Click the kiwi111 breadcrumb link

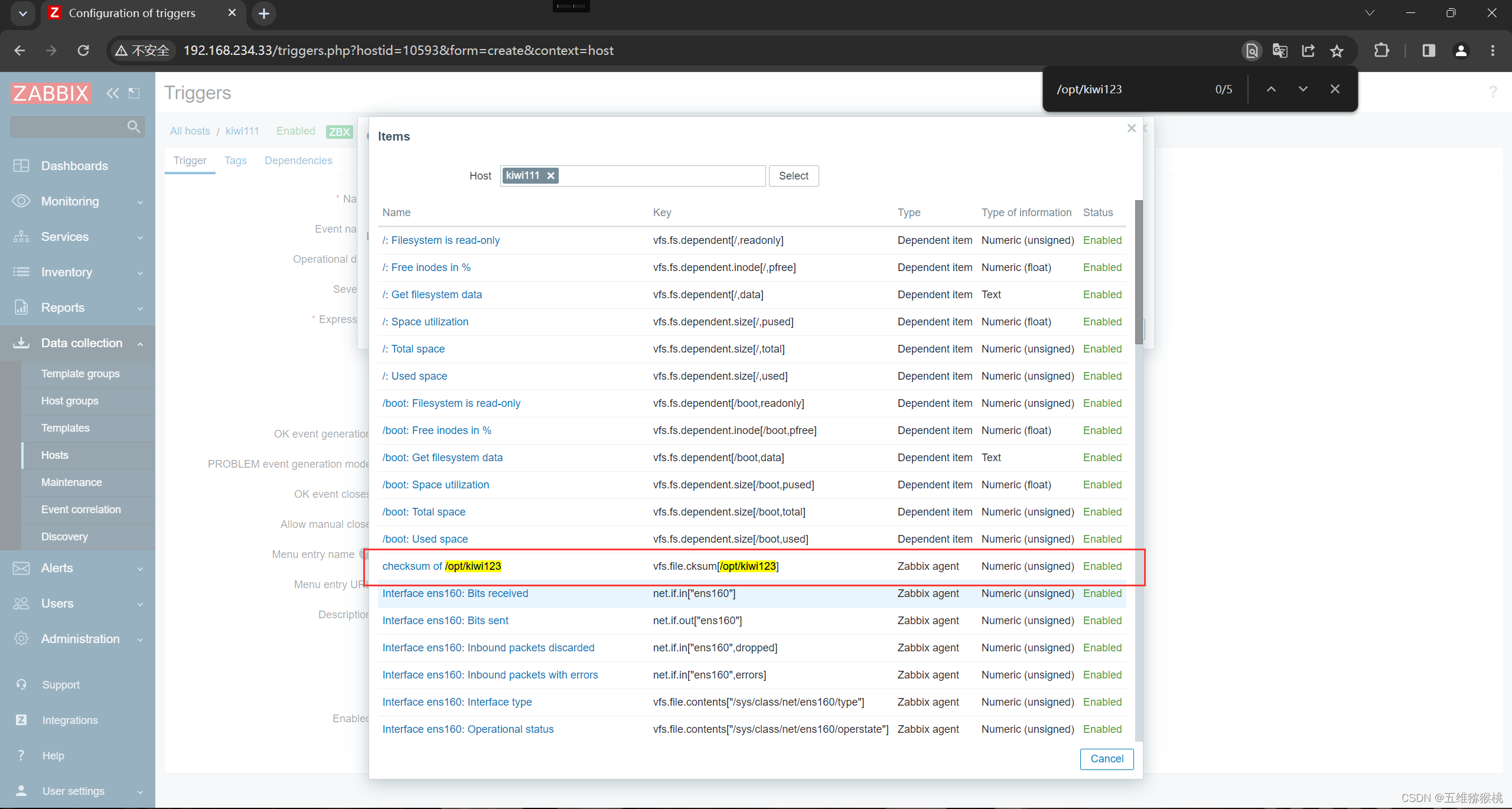click(242, 131)
